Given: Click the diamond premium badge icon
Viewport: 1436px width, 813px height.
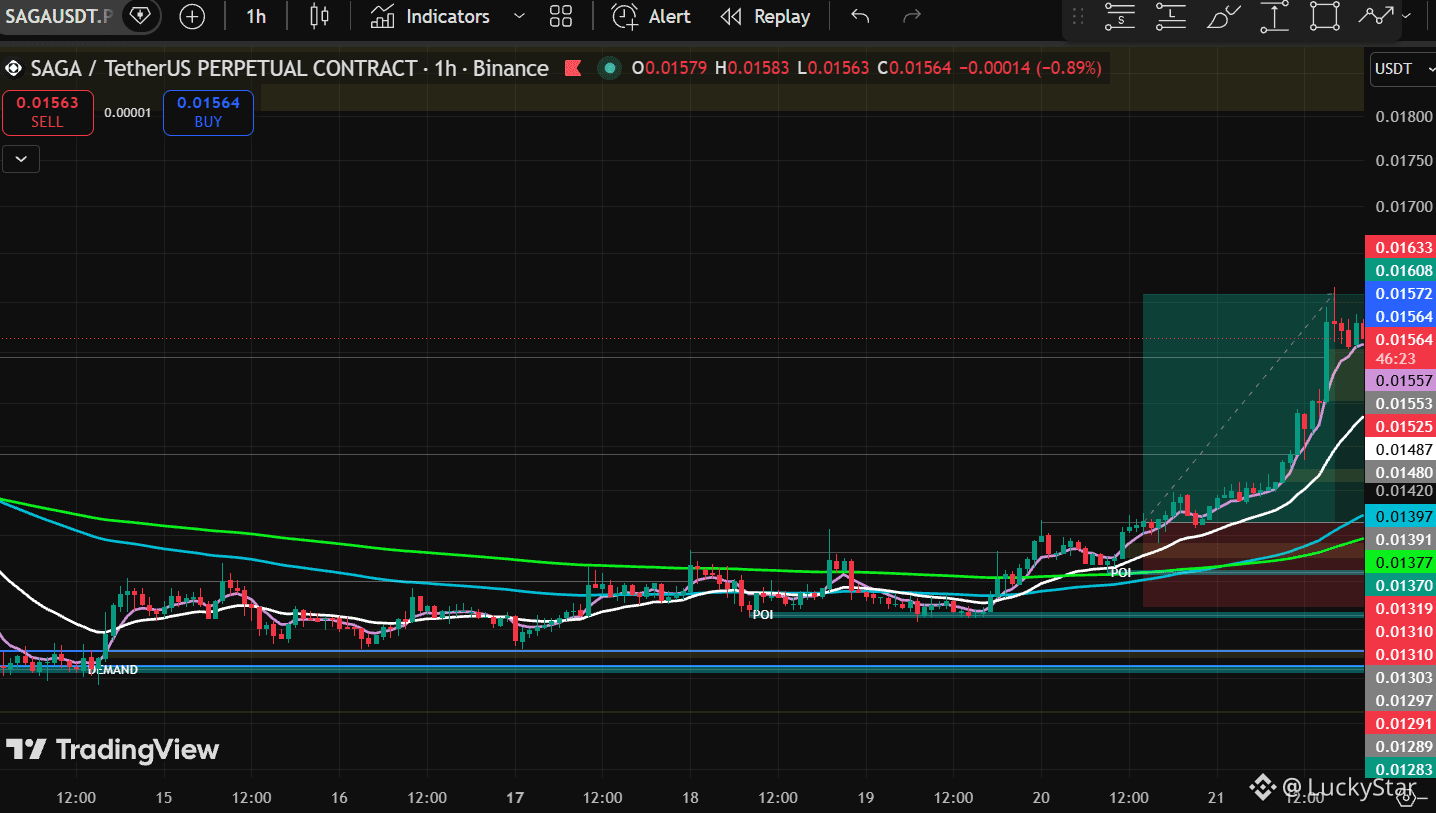Looking at the screenshot, I should pos(140,16).
